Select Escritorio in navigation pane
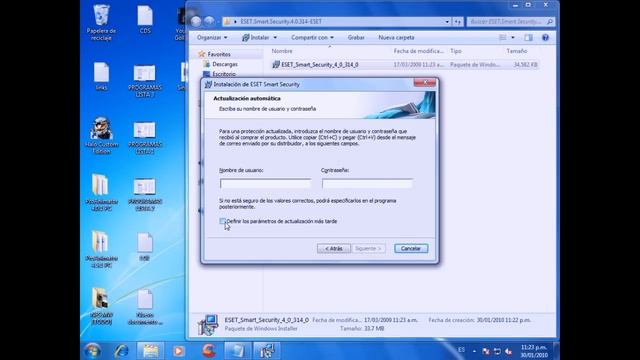Screen dimensions: 640x360 [224, 74]
